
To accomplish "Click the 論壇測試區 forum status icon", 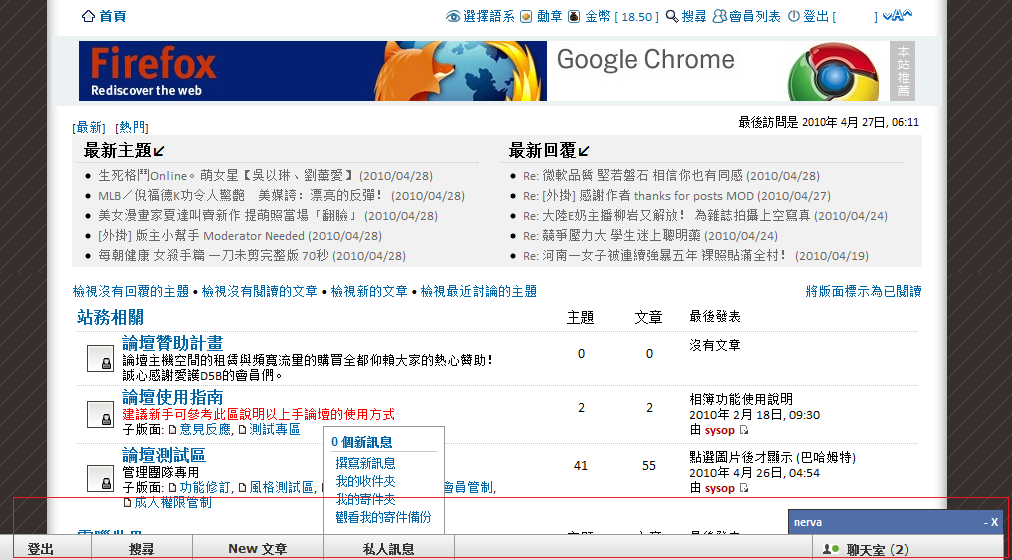I will [x=100, y=478].
